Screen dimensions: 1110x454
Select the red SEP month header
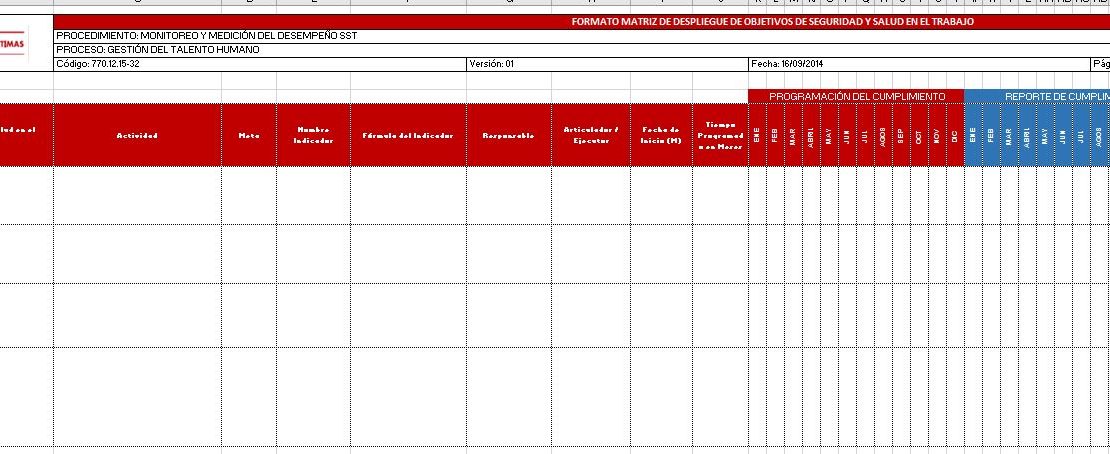(x=901, y=135)
